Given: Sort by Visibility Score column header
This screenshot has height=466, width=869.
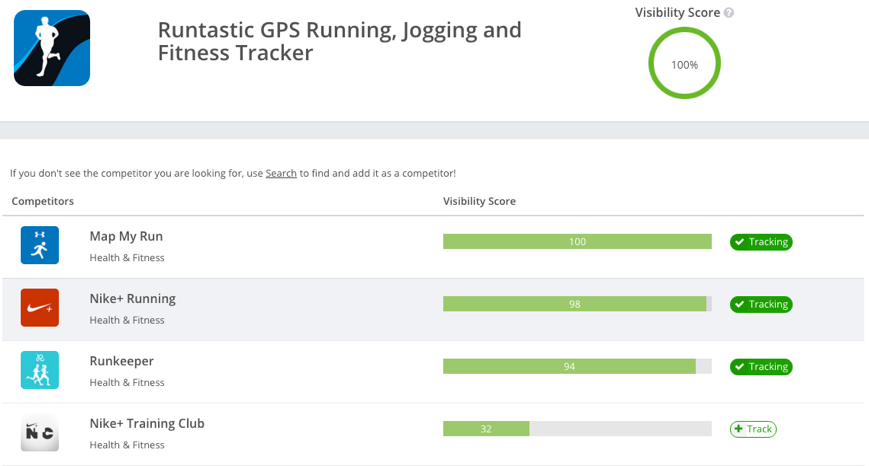Looking at the screenshot, I should pos(479,201).
